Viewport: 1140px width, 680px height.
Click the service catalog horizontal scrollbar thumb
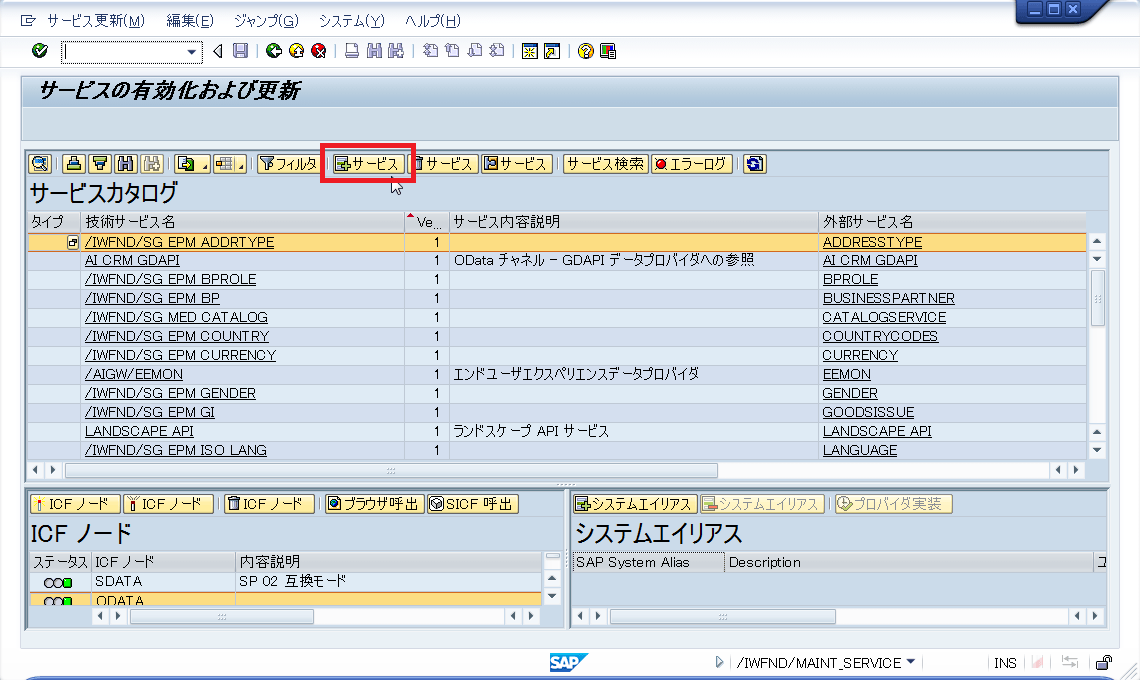pos(391,471)
